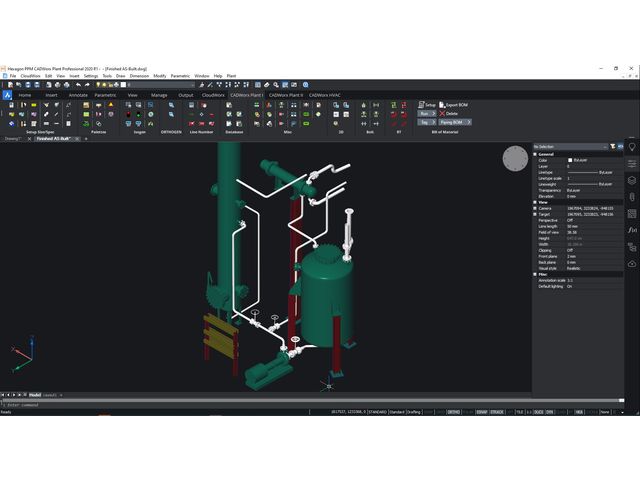
Task: Click the cloud panel icon in sidebar
Action: click(632, 264)
